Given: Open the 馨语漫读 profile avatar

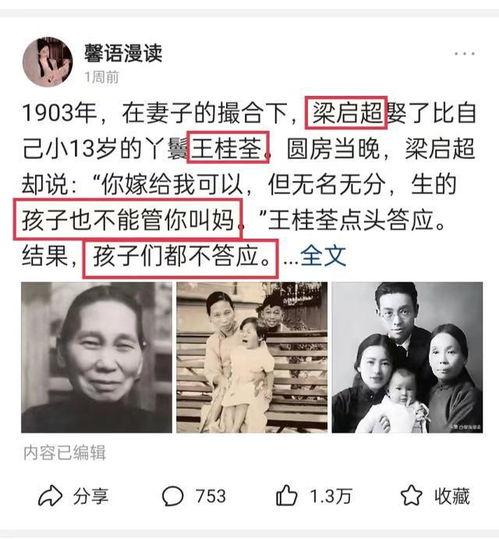Looking at the screenshot, I should point(47,62).
